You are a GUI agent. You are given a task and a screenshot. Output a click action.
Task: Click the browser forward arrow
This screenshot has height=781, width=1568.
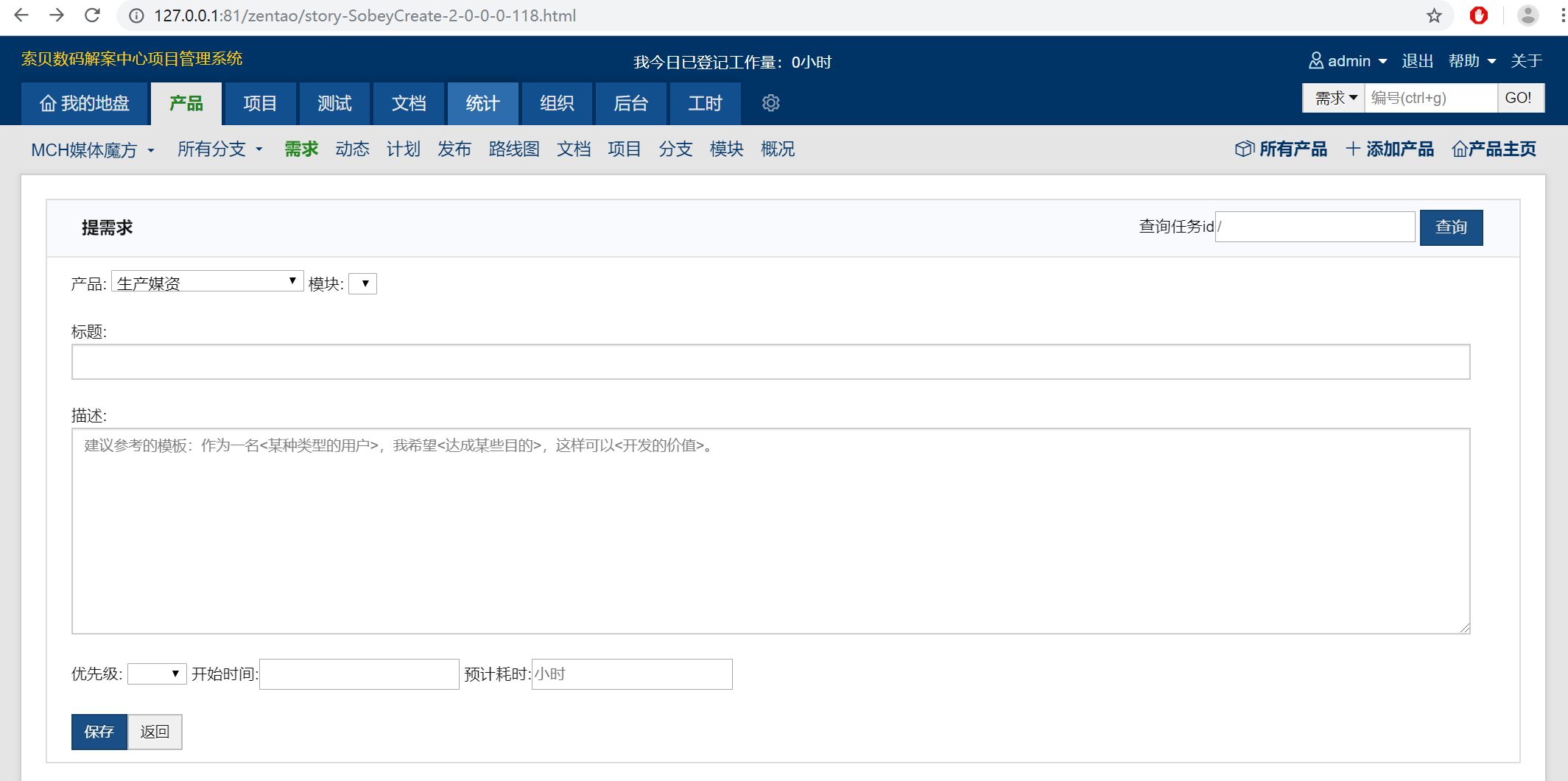(x=57, y=15)
